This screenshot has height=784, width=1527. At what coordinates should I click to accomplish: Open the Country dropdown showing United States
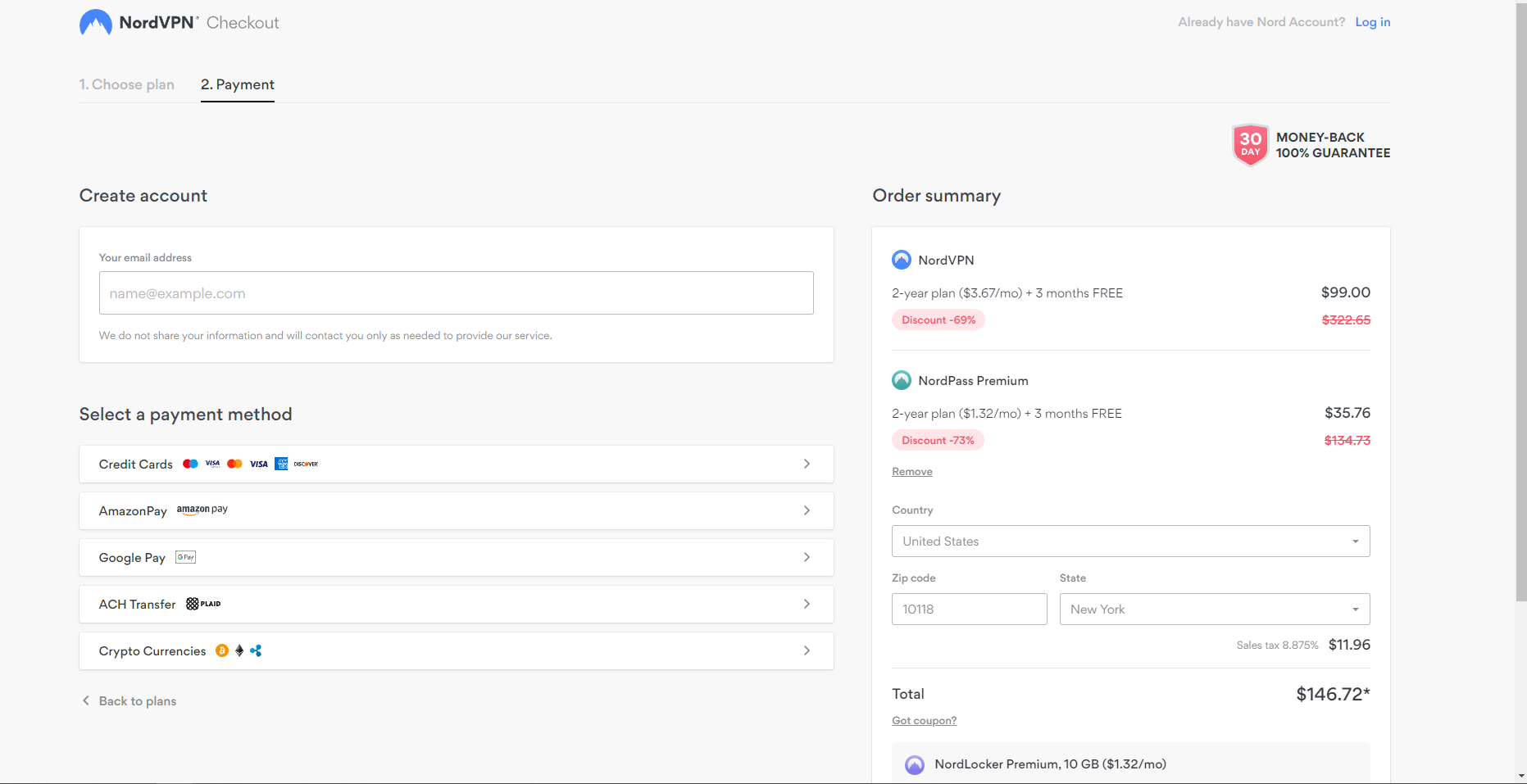click(x=1131, y=542)
